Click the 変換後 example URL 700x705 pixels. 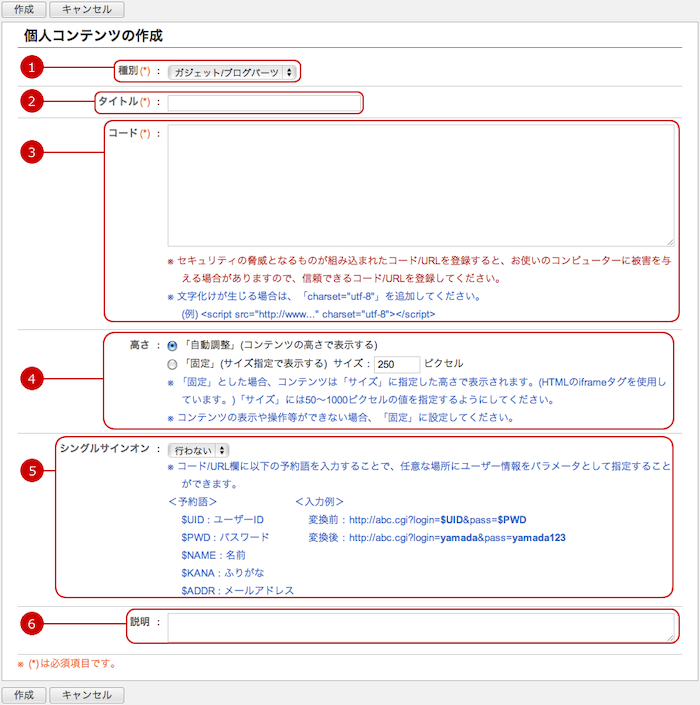457,537
